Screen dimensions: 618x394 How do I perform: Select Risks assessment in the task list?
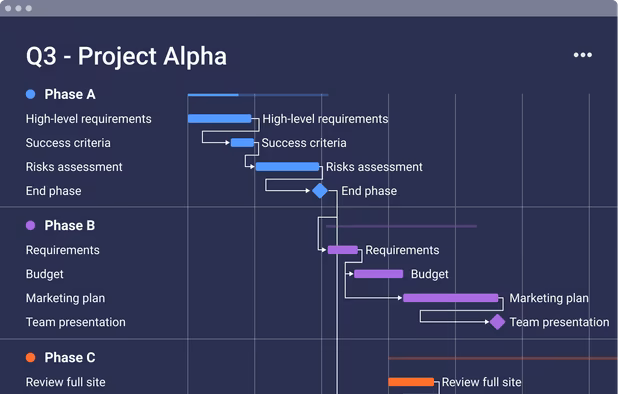(74, 167)
